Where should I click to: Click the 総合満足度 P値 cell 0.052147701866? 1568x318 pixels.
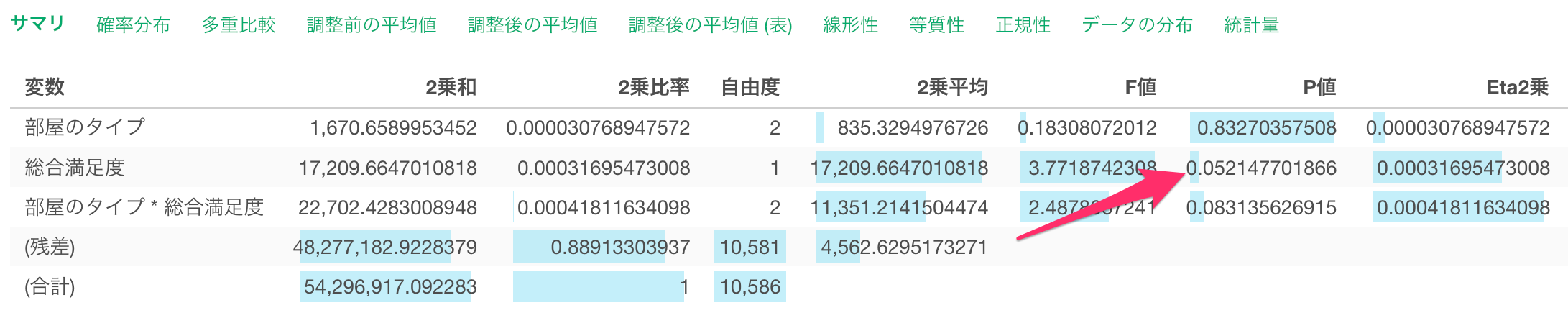coord(1262,168)
